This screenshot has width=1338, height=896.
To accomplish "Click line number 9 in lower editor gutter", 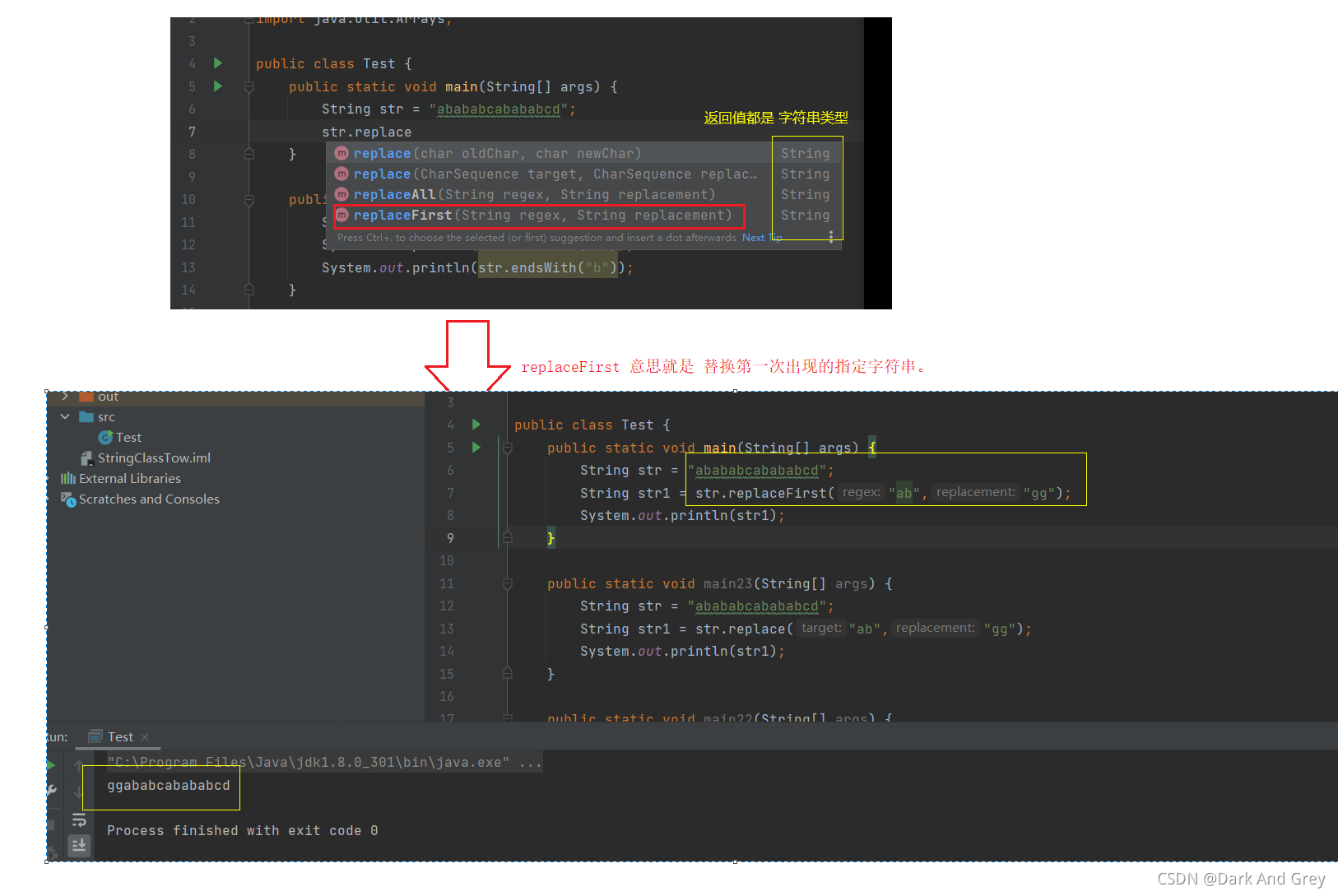I will [x=450, y=538].
